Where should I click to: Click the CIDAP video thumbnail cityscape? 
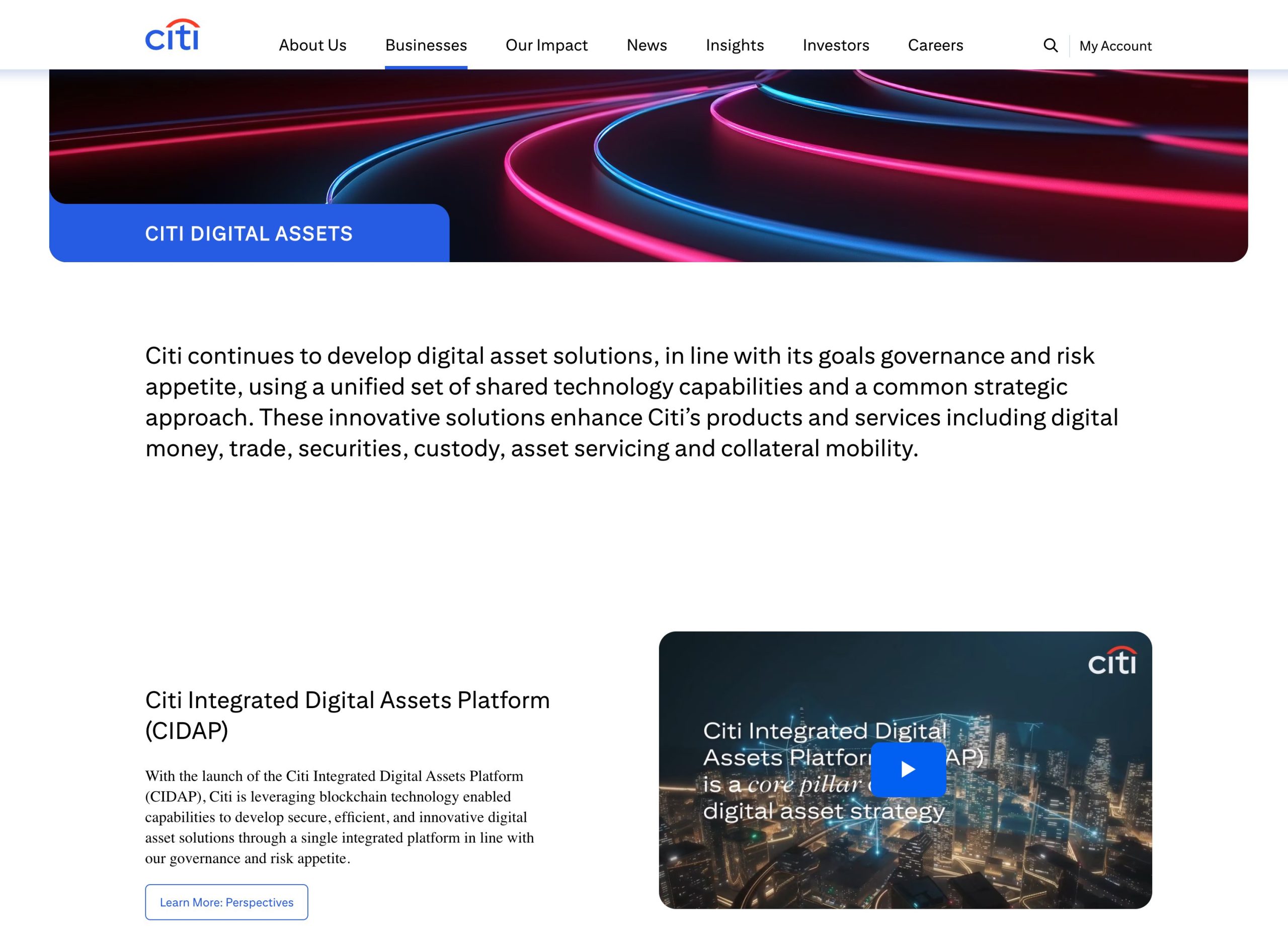[1051, 852]
